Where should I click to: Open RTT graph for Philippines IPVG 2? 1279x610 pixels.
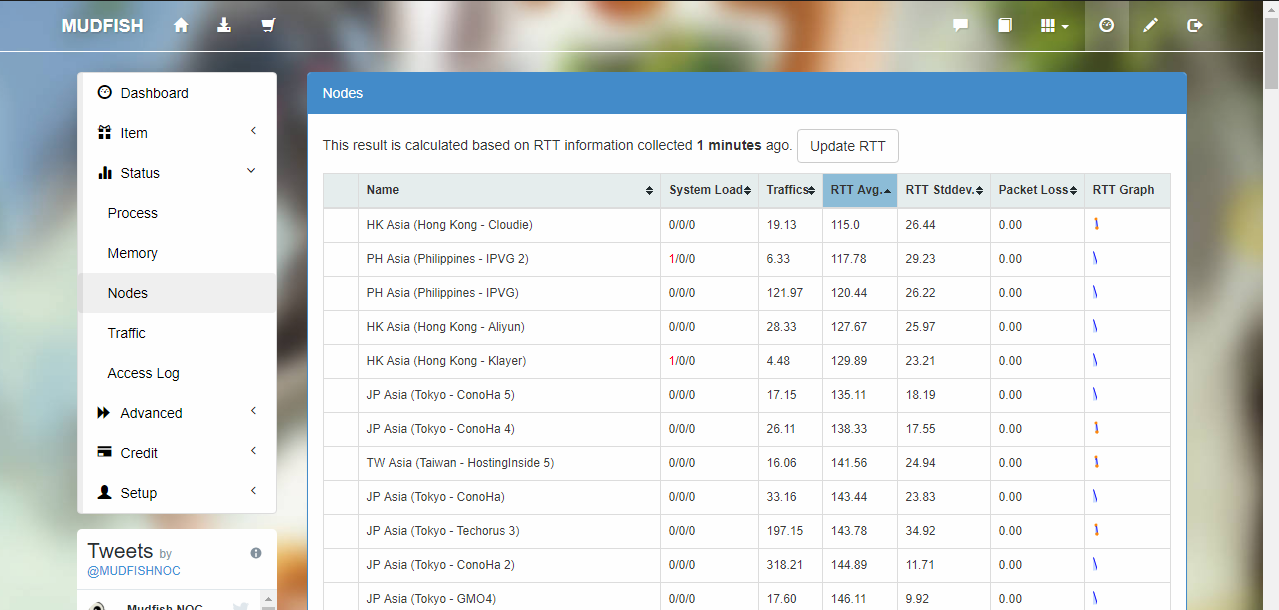coord(1096,258)
